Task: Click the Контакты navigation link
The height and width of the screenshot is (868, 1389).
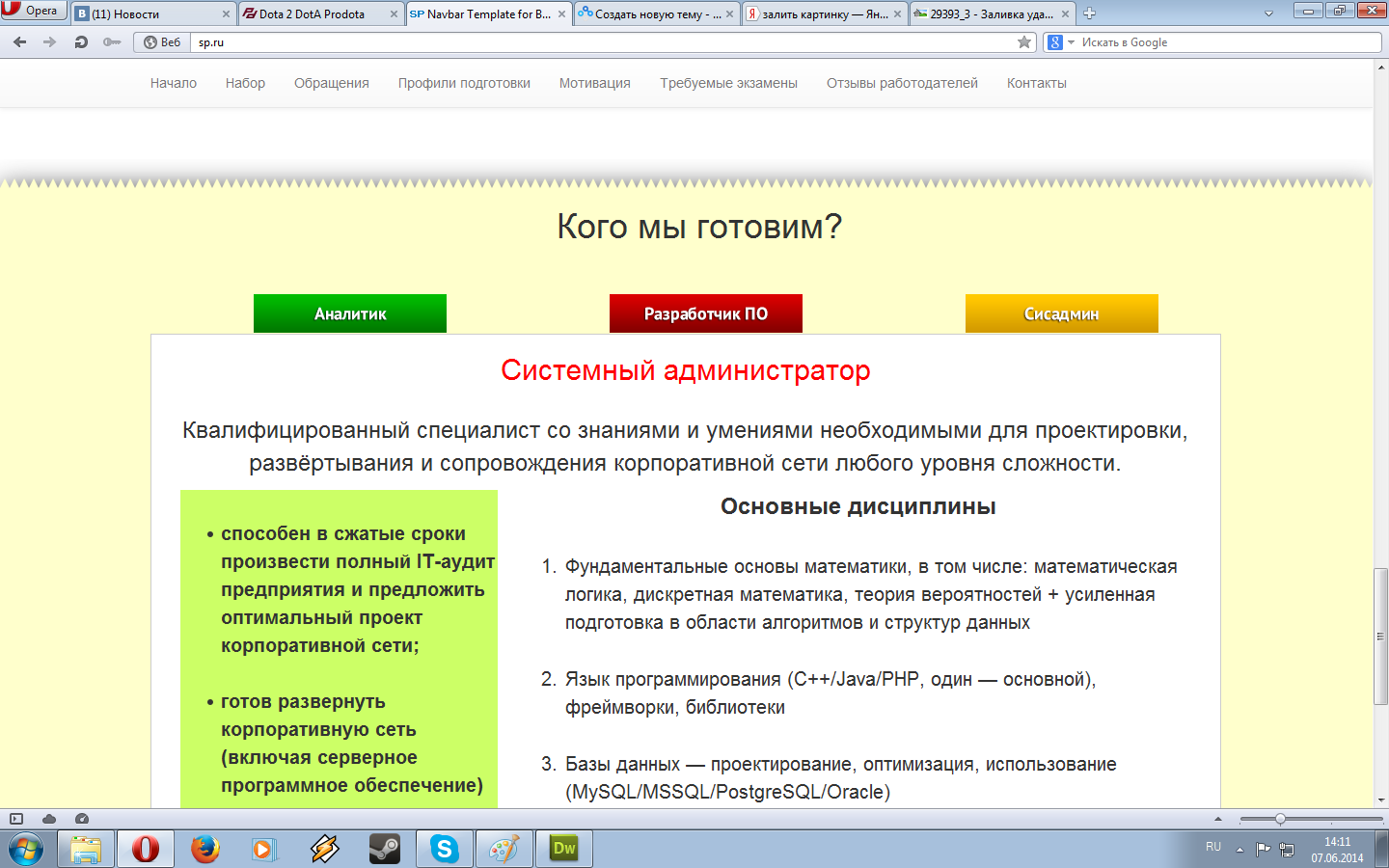Action: click(x=1037, y=83)
